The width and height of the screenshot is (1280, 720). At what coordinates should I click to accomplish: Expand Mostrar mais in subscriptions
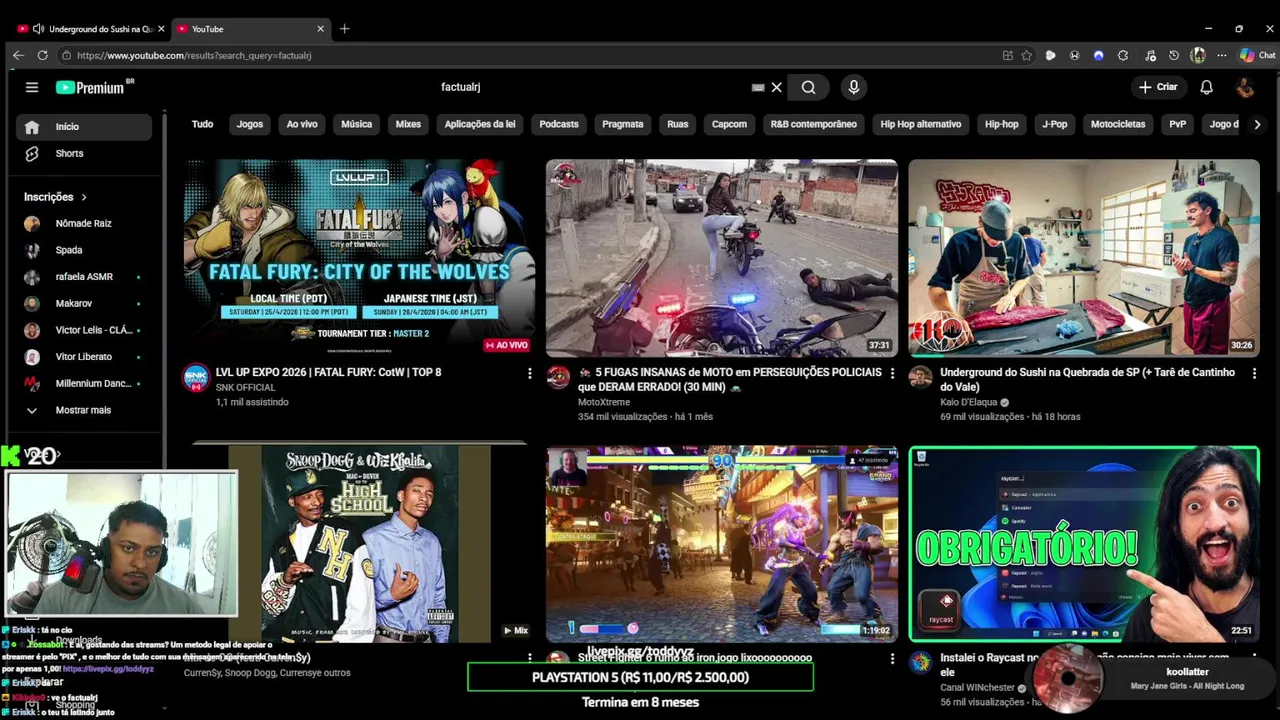click(84, 410)
